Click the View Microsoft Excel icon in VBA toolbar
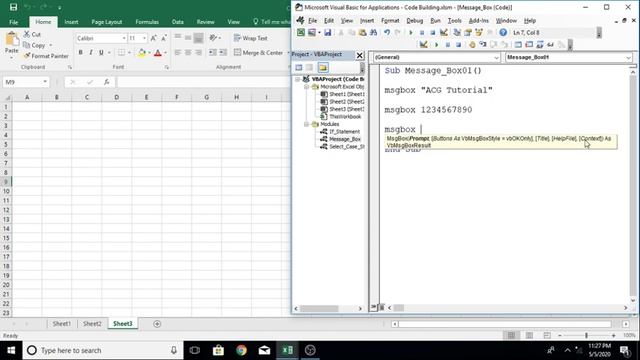 pos(301,32)
